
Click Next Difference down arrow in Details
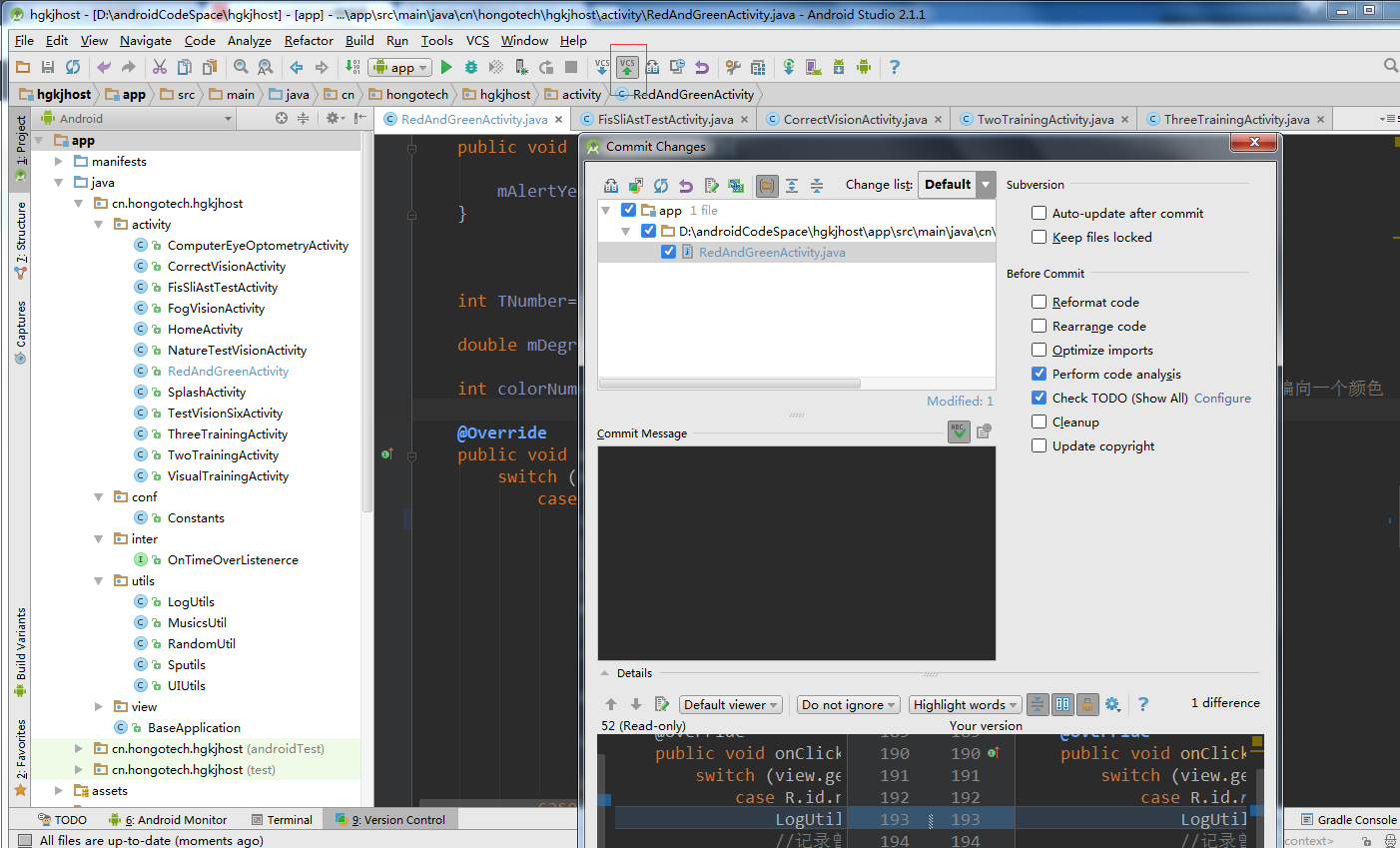636,704
